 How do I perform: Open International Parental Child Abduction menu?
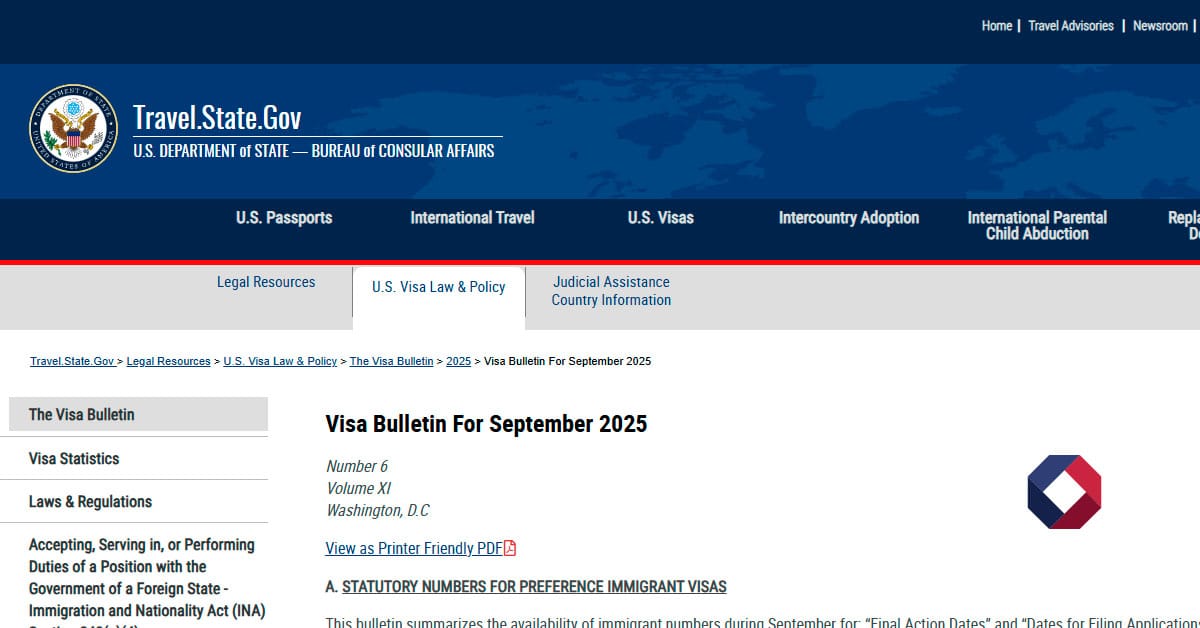click(x=1037, y=226)
